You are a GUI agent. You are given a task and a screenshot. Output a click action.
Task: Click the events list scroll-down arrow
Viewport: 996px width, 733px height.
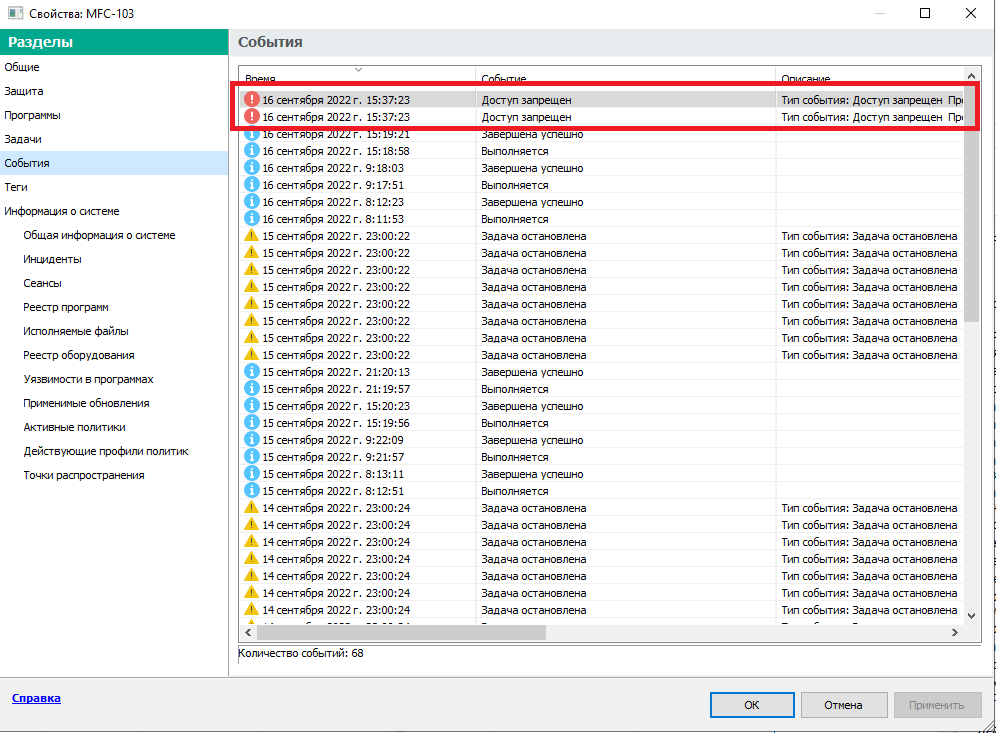coord(971,615)
